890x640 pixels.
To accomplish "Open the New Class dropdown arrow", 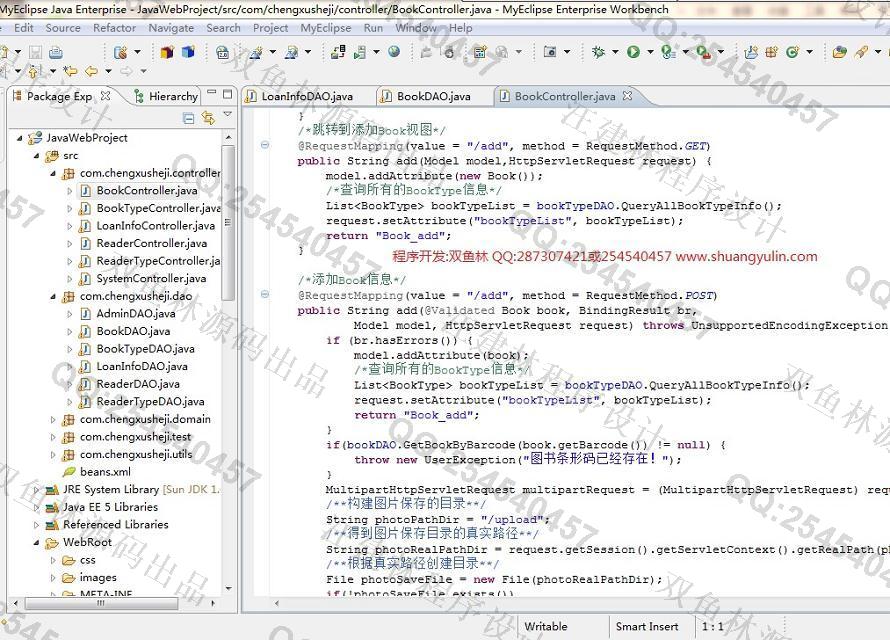I will point(809,52).
